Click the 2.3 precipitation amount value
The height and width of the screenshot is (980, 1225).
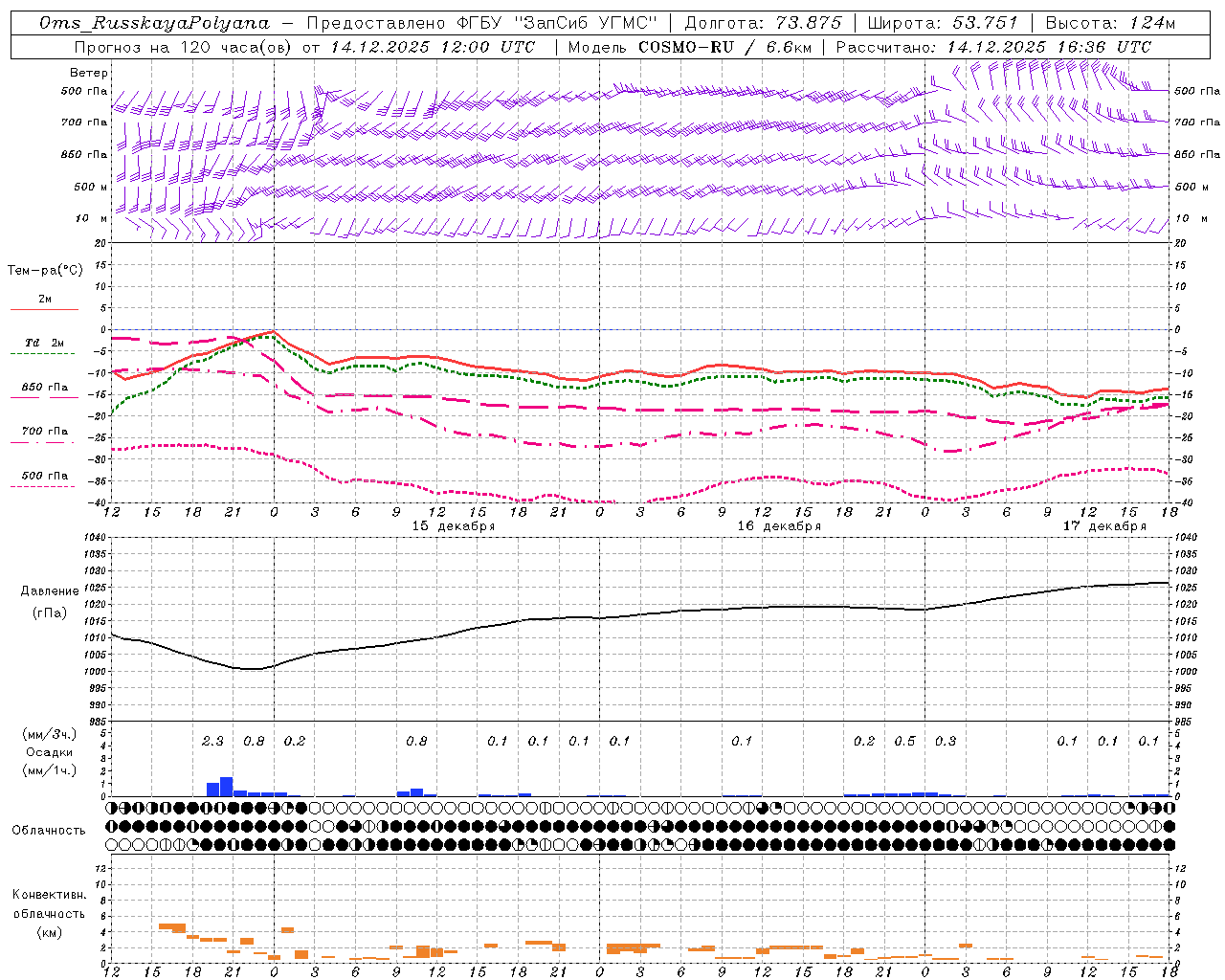(212, 742)
